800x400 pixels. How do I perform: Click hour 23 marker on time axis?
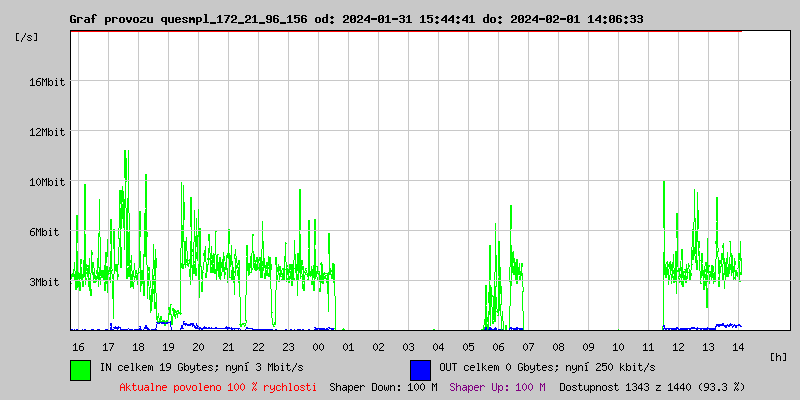click(288, 346)
